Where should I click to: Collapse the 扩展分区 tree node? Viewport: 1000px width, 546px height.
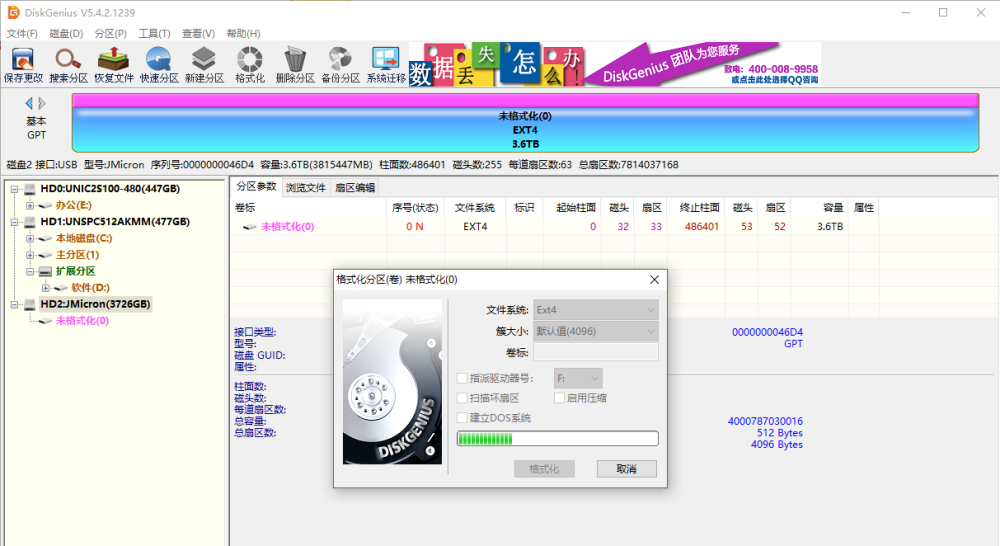pyautogui.click(x=29, y=271)
